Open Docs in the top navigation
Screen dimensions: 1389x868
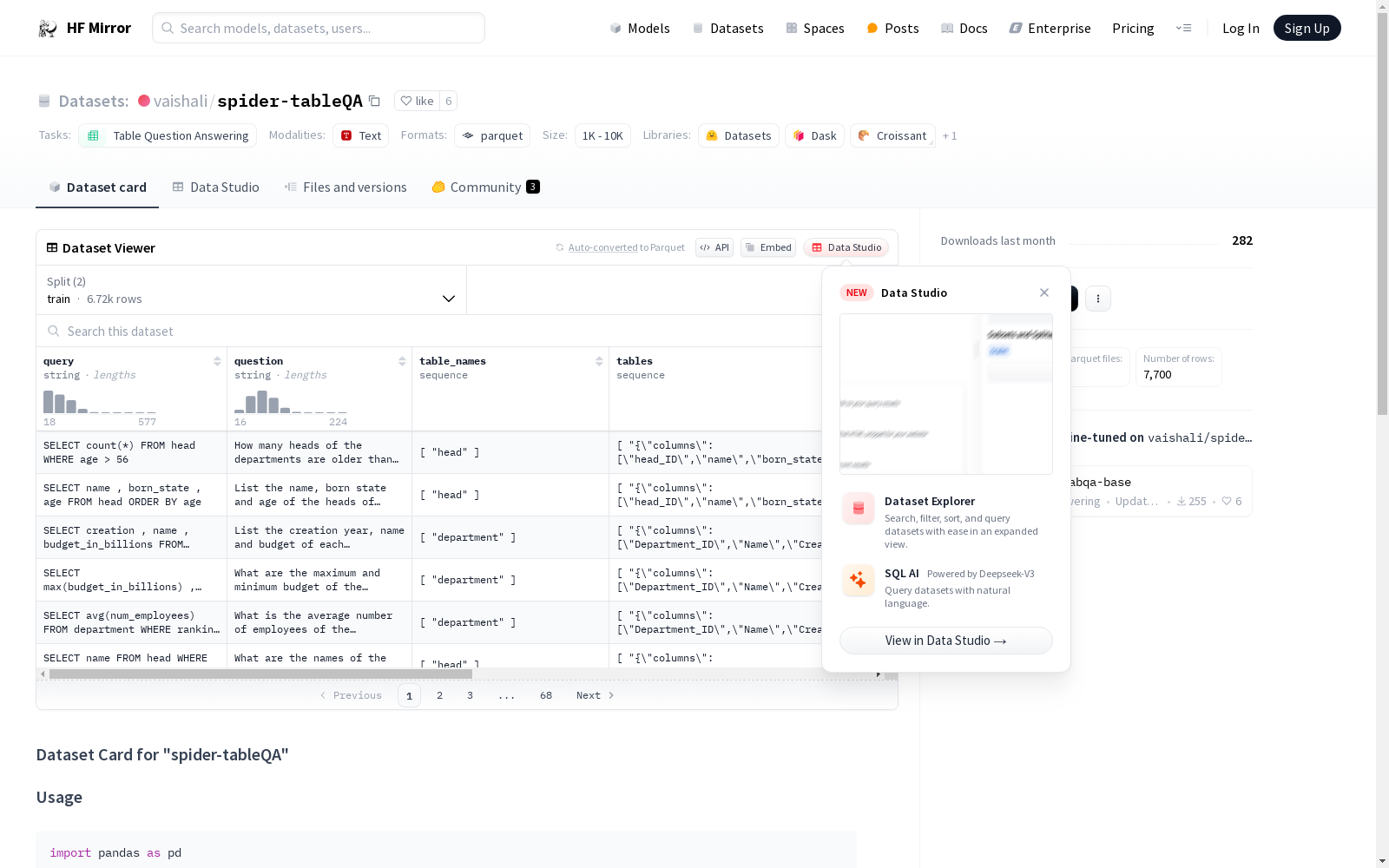tap(964, 28)
